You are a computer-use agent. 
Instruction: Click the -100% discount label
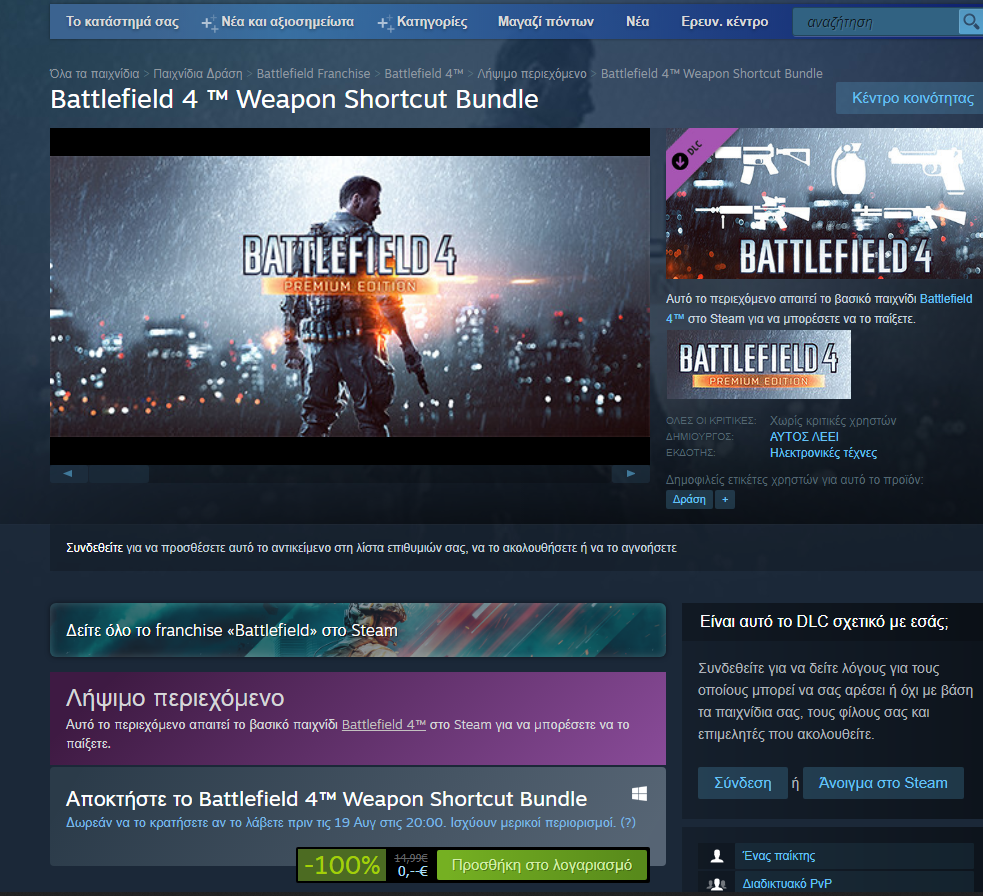pos(342,865)
